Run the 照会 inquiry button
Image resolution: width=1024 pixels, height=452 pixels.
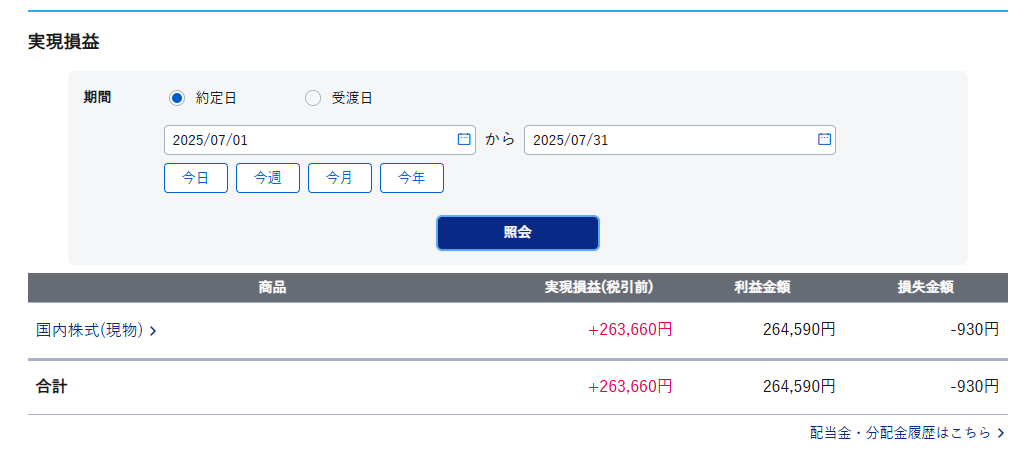[x=517, y=233]
